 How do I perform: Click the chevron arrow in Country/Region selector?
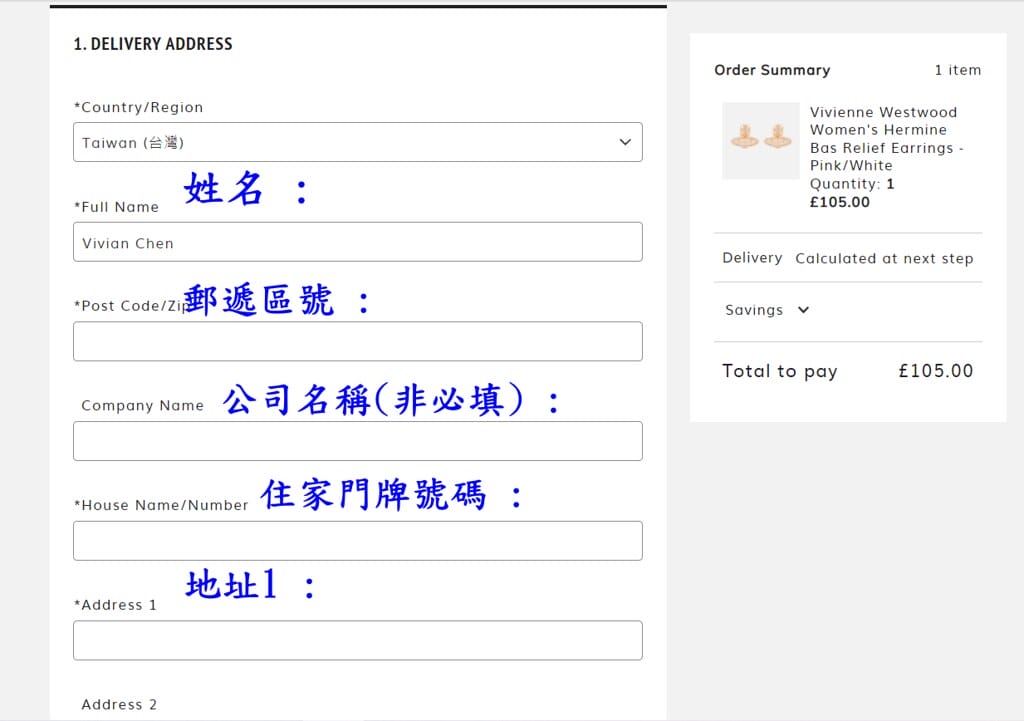pyautogui.click(x=625, y=142)
